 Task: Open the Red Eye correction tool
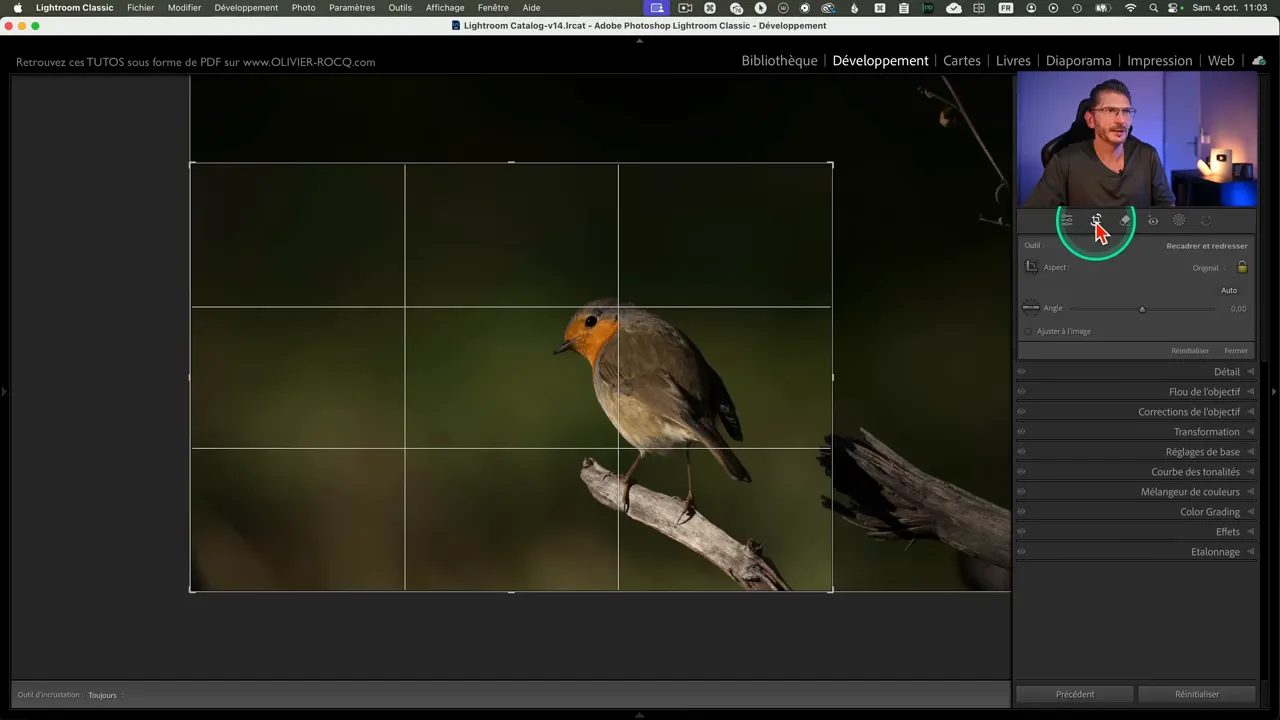pos(1153,220)
